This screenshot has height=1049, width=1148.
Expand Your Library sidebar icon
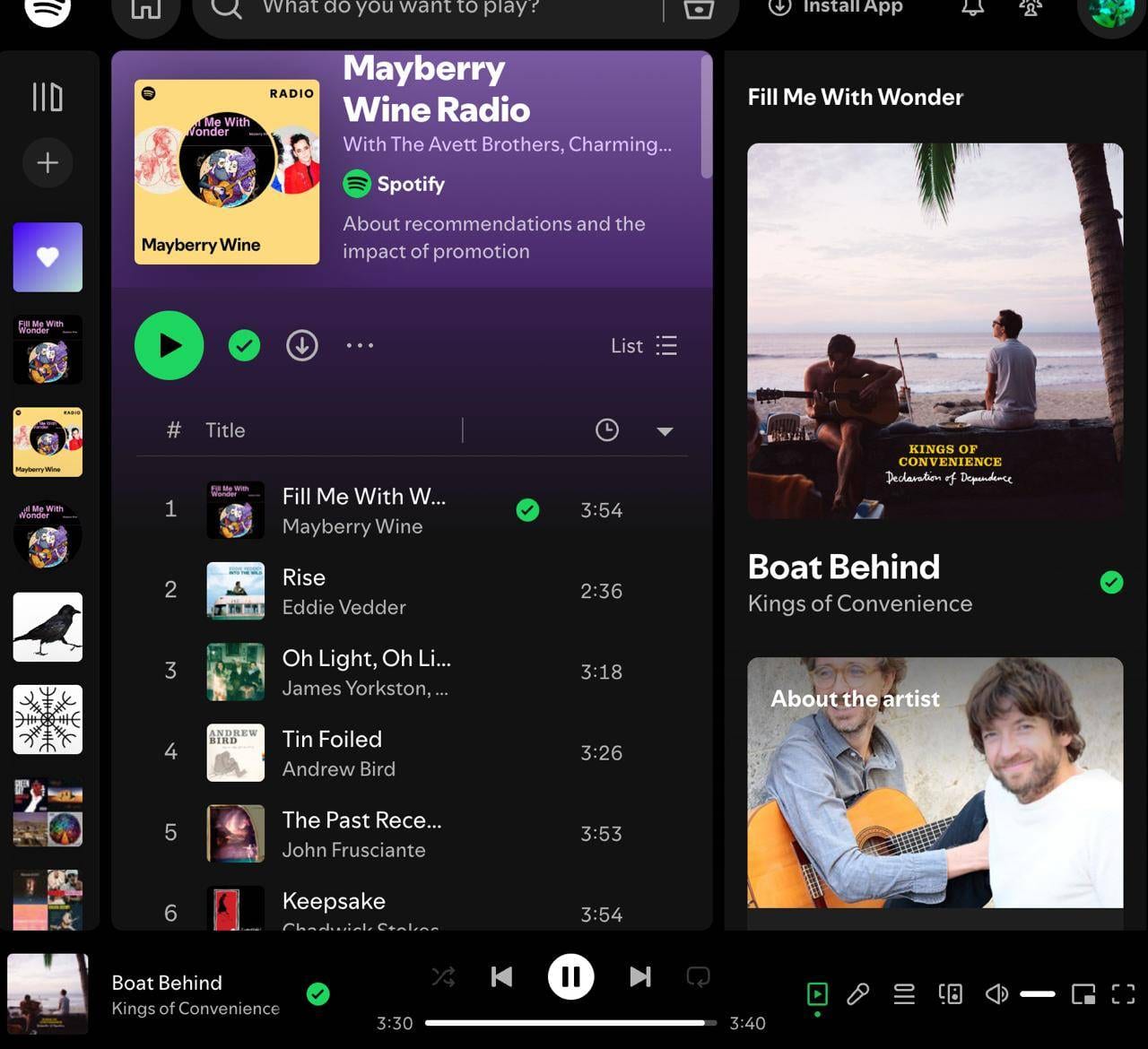coord(48,97)
